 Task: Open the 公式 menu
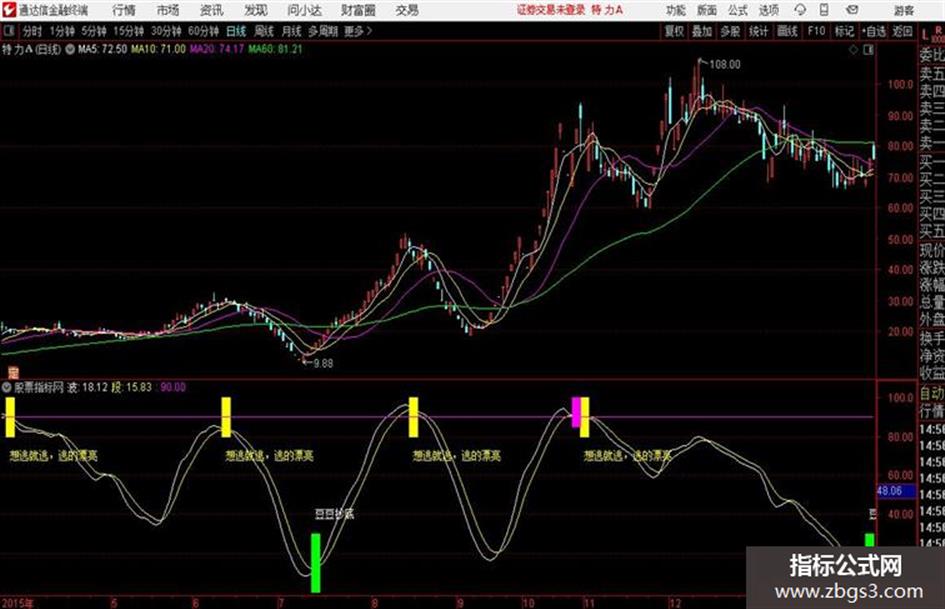pos(738,10)
